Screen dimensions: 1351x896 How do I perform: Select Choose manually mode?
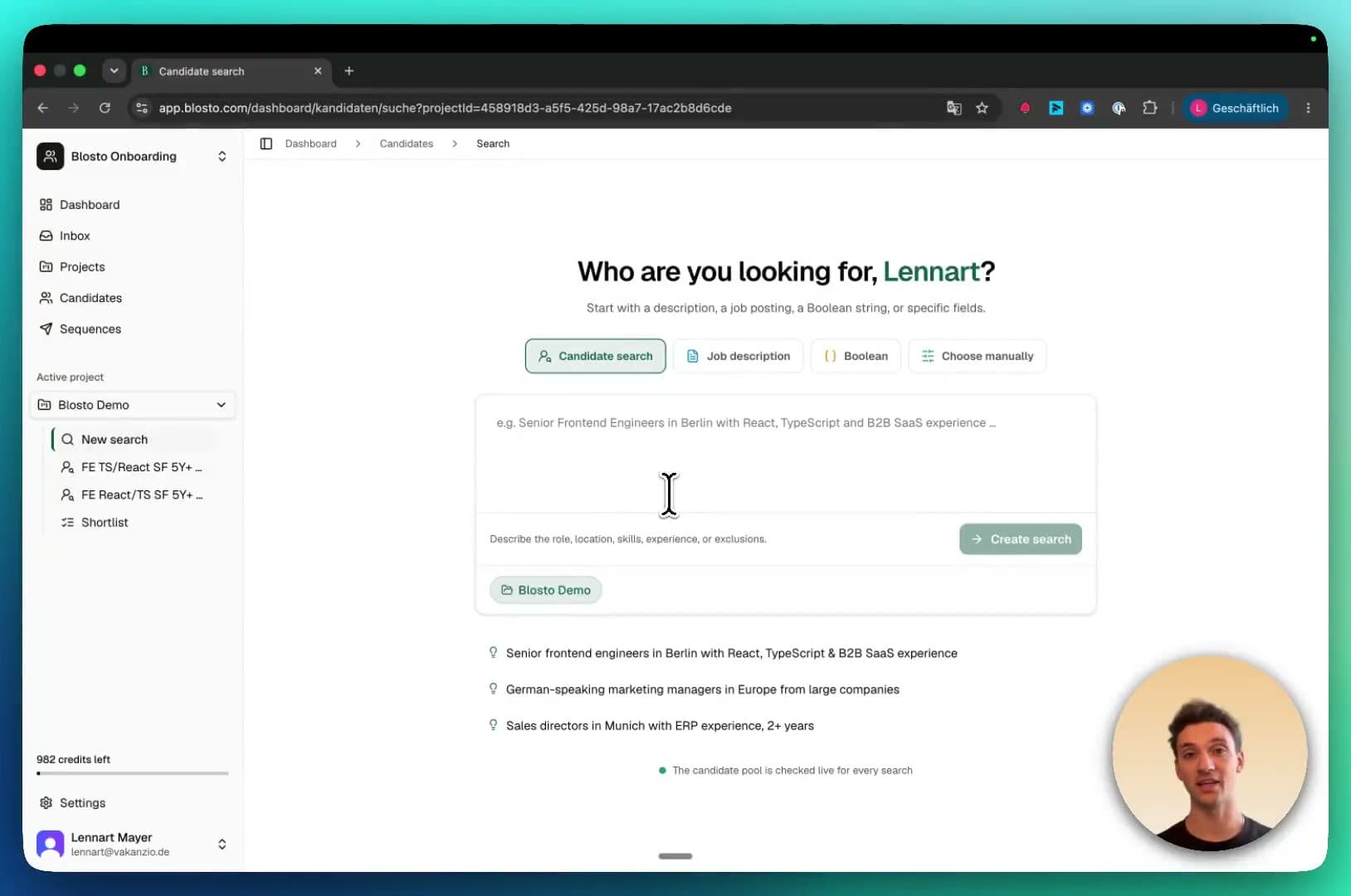click(x=977, y=356)
